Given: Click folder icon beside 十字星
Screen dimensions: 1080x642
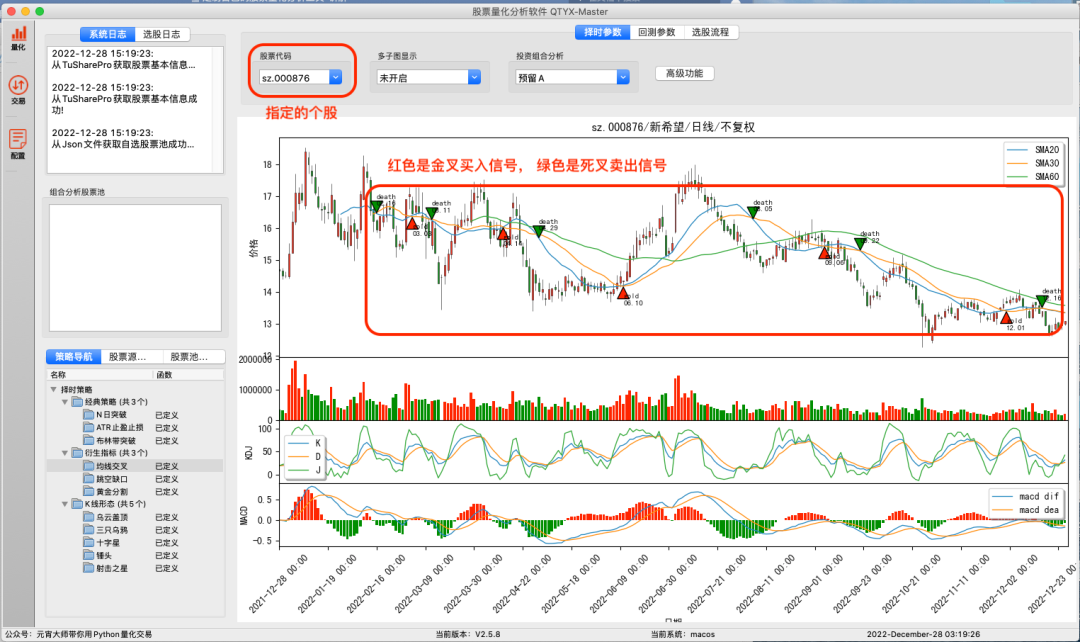Looking at the screenshot, I should [88, 543].
